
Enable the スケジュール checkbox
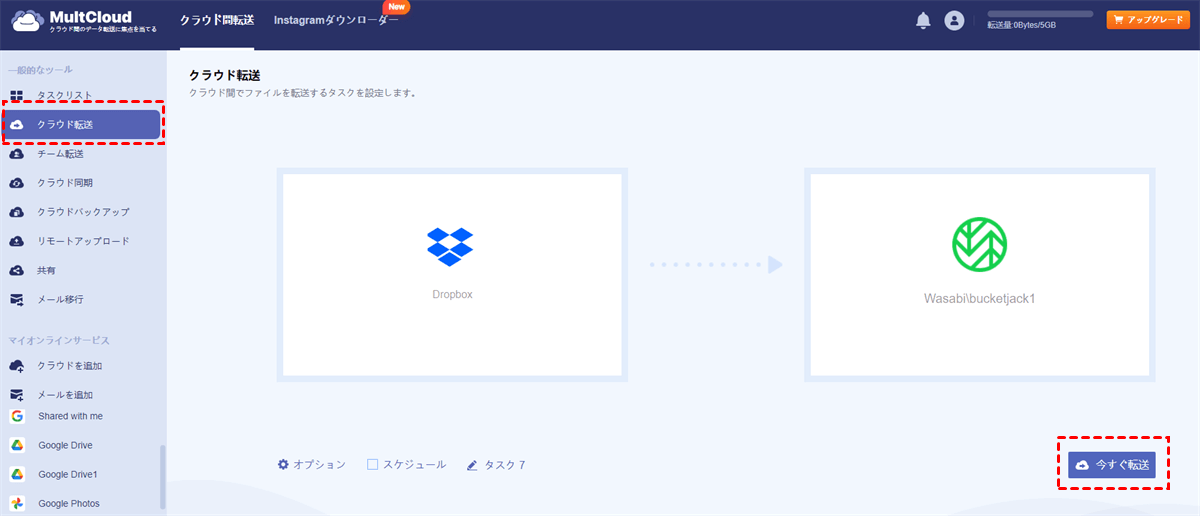372,465
